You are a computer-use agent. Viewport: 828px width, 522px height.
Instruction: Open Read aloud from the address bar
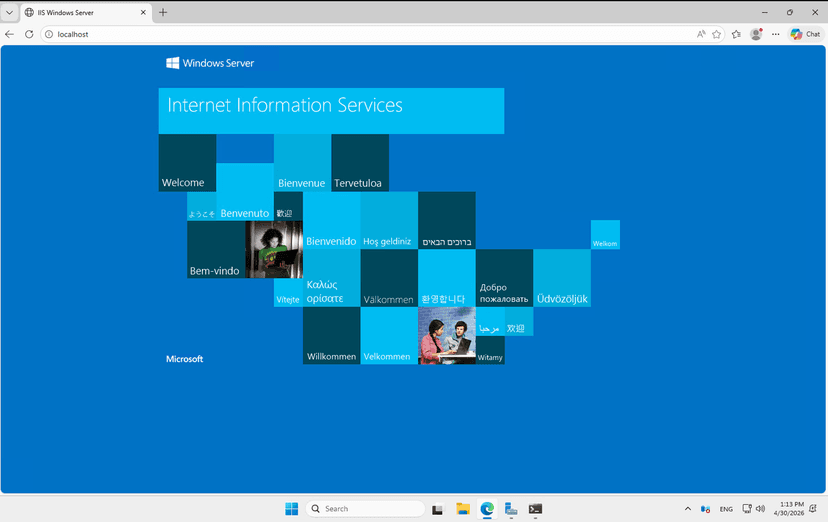(x=701, y=34)
